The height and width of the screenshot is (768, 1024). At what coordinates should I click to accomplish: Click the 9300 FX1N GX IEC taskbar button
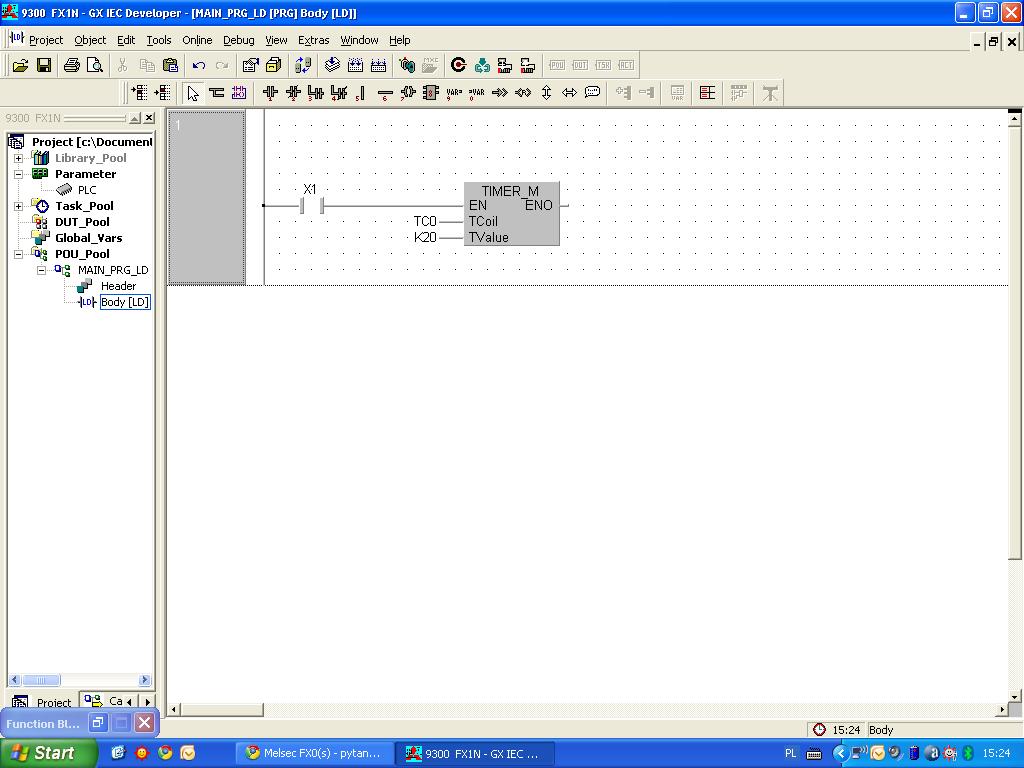475,753
